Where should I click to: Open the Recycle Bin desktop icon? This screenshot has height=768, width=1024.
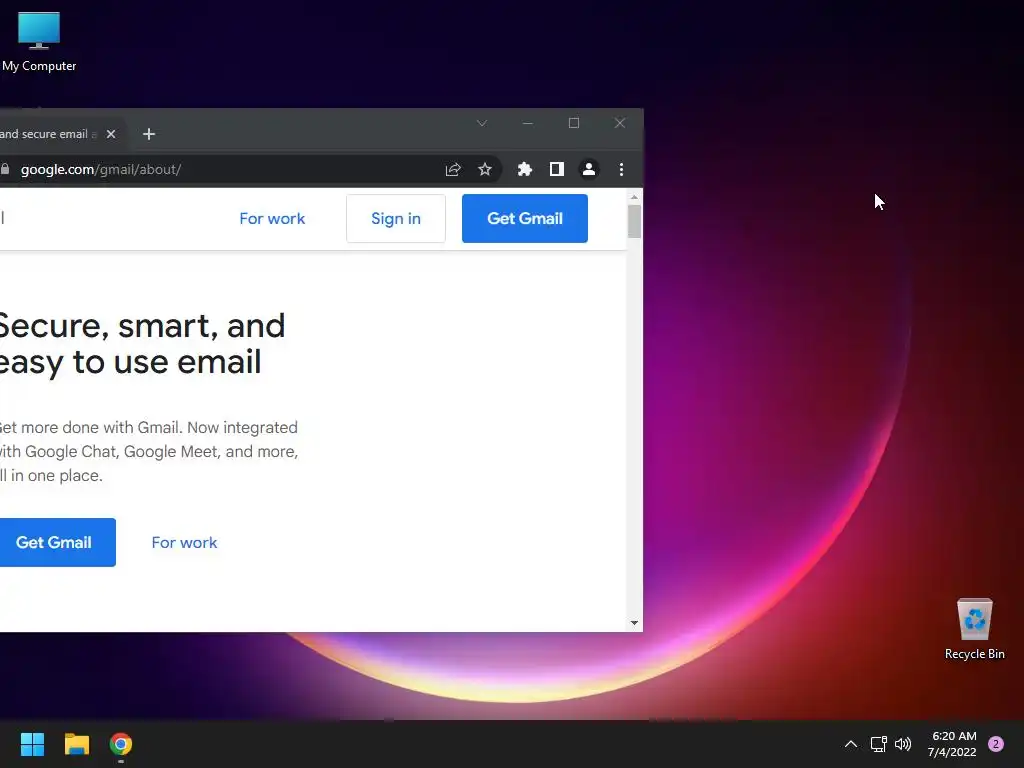tap(974, 630)
